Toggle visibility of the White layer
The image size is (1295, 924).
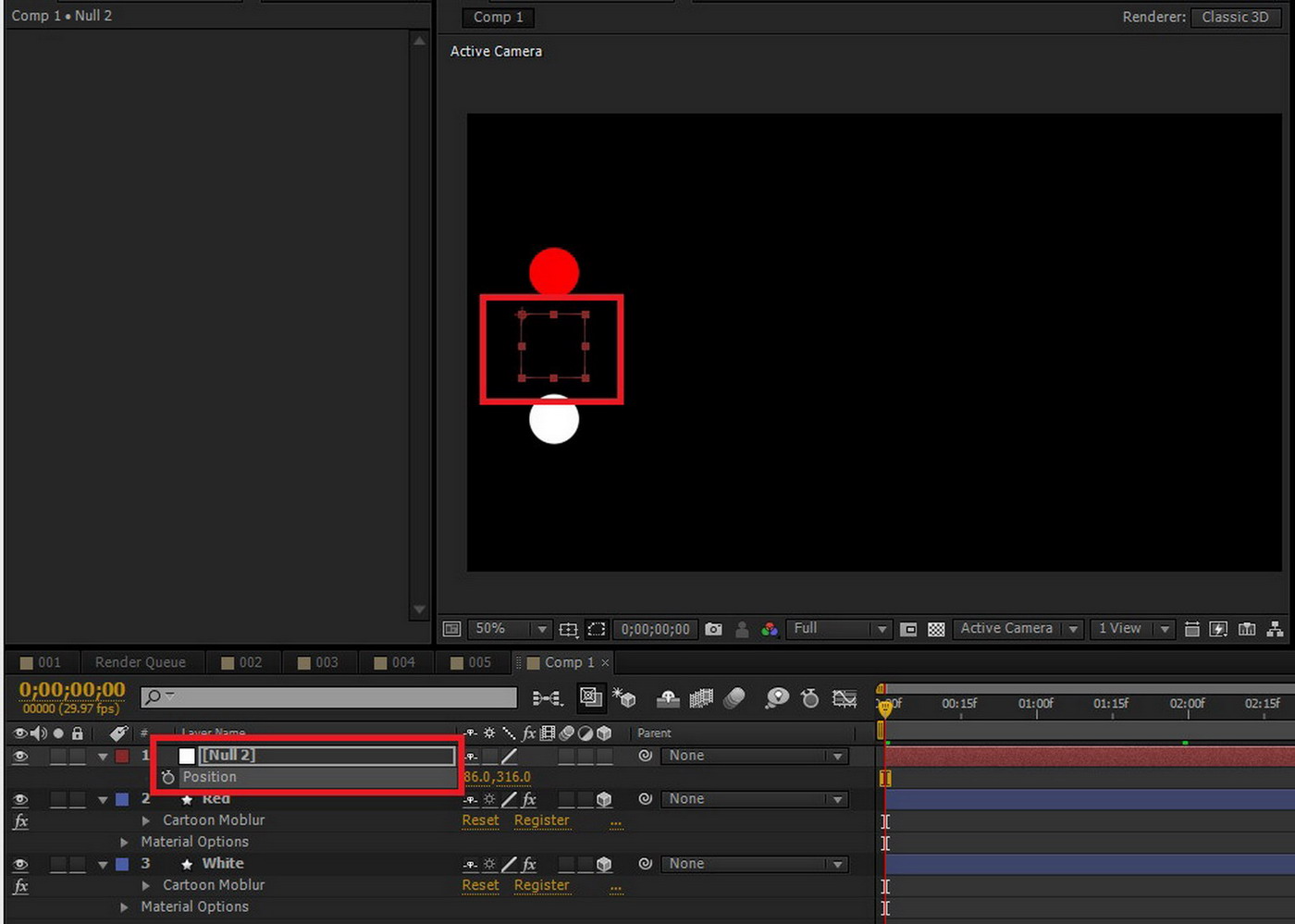(20, 864)
